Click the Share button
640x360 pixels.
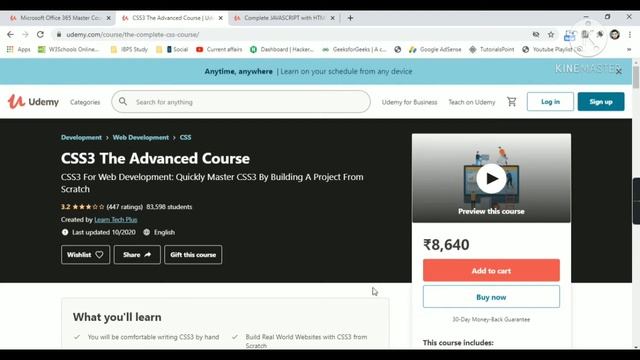click(137, 255)
